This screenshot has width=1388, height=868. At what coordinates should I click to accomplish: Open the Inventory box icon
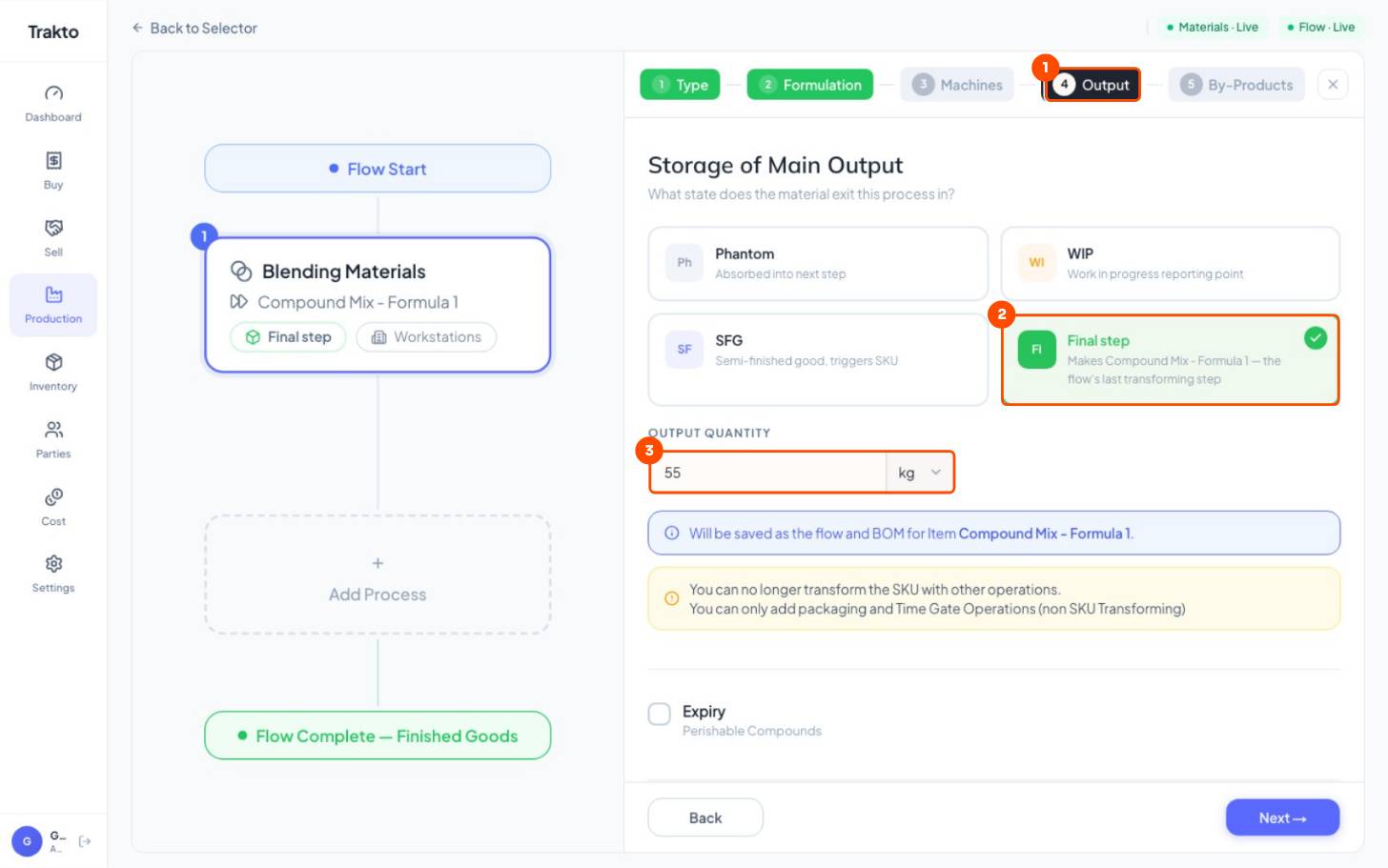53,362
